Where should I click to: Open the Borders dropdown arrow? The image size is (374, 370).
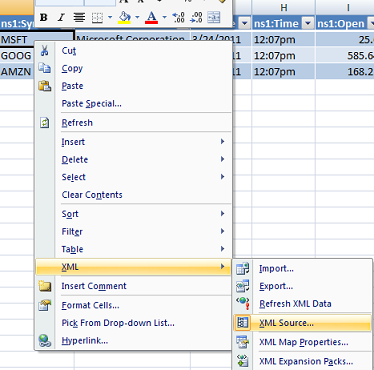(x=110, y=17)
